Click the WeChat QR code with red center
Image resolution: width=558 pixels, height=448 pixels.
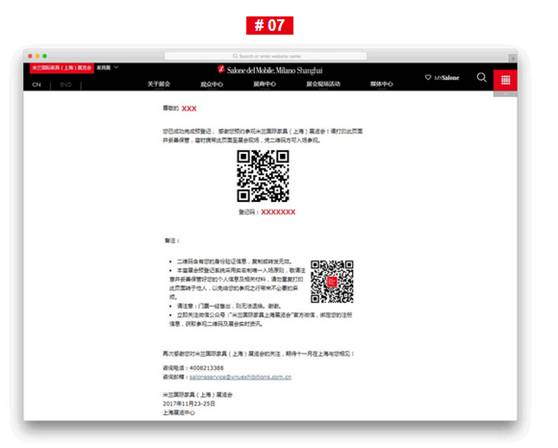point(332,281)
